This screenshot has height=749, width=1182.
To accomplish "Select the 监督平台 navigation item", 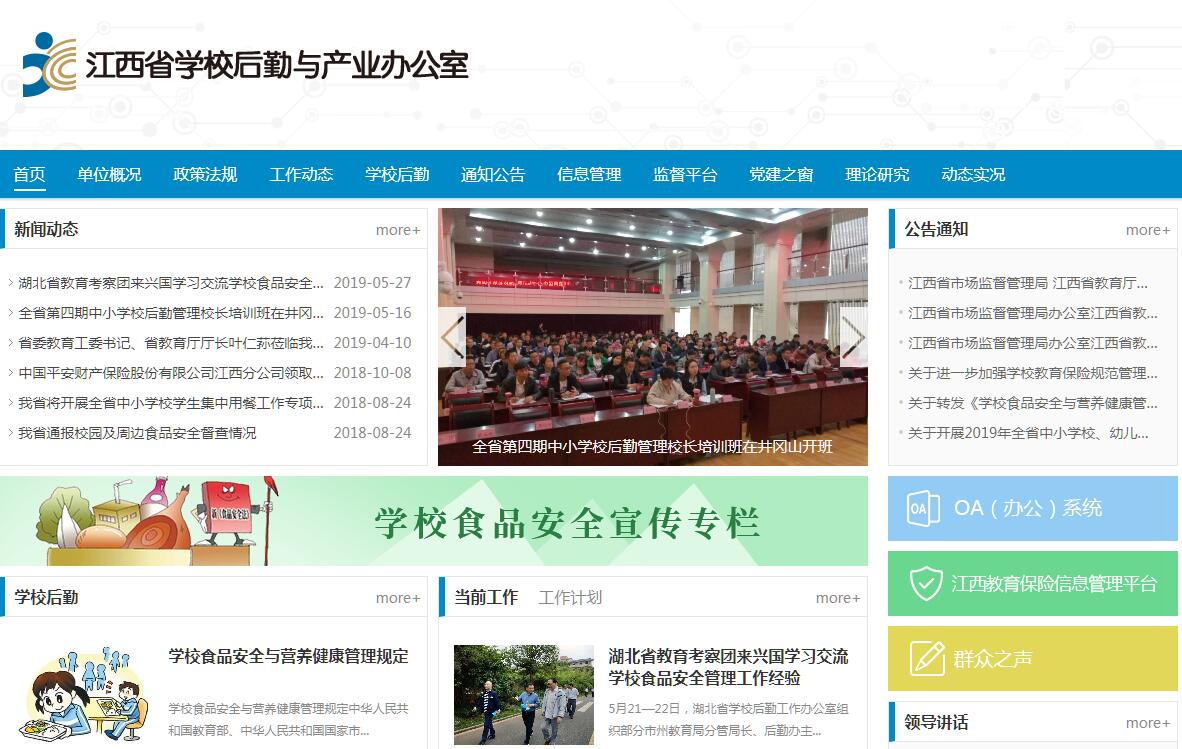I will tap(685, 174).
